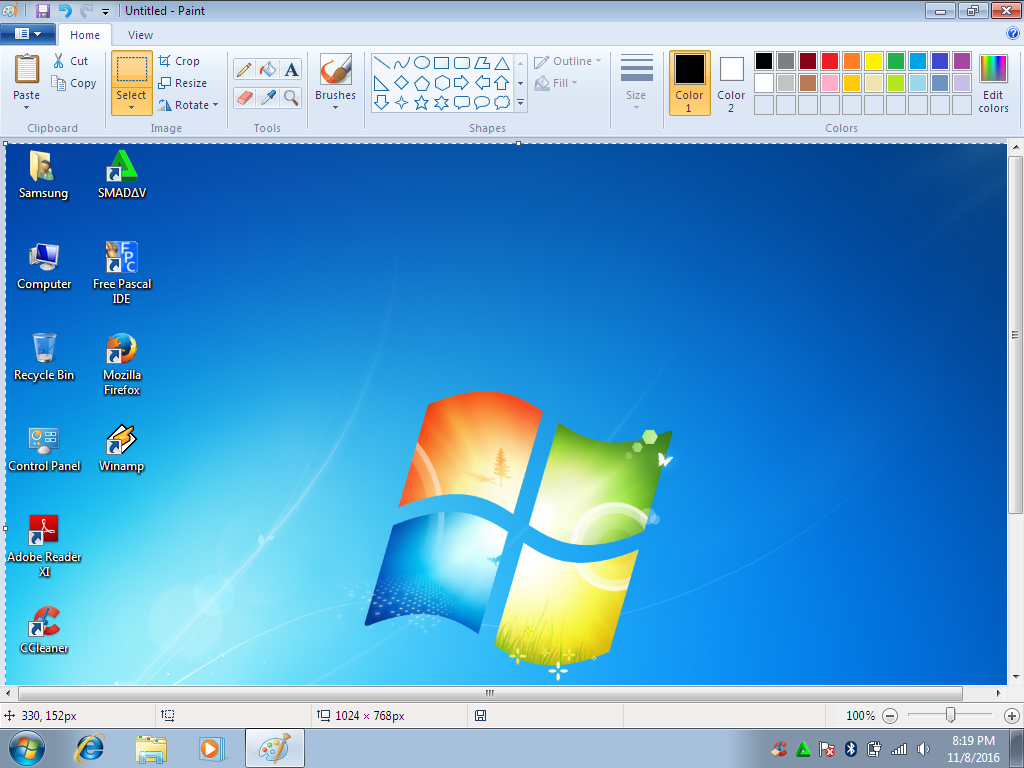Screen dimensions: 1024x768
Task: Click the zoom in plus button
Action: click(1012, 716)
